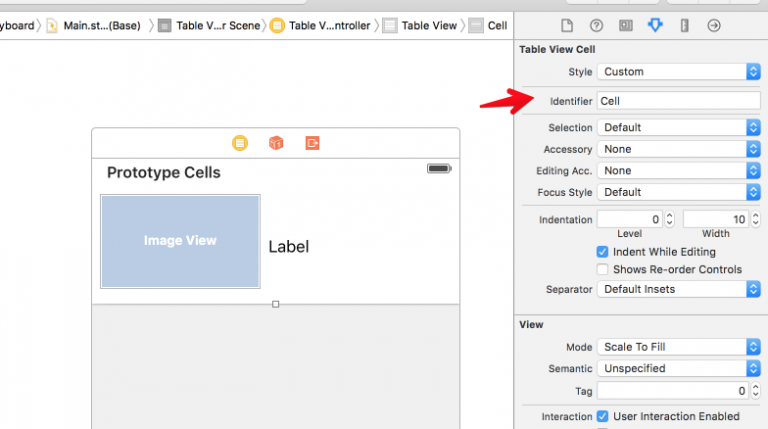Select the Image View placeholder in cell
This screenshot has width=768, height=429.
coord(180,241)
